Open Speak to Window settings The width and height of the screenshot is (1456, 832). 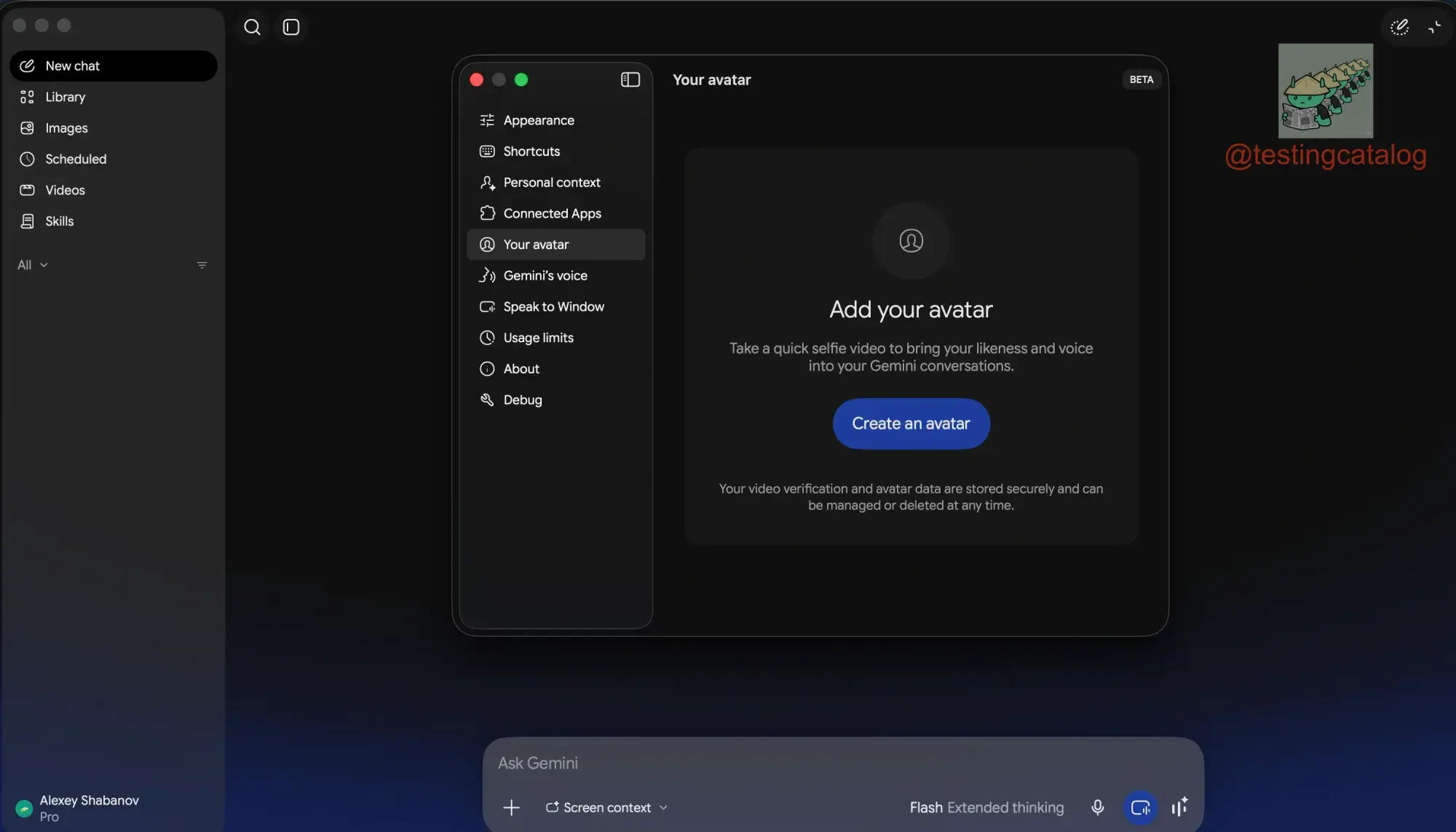(x=555, y=306)
